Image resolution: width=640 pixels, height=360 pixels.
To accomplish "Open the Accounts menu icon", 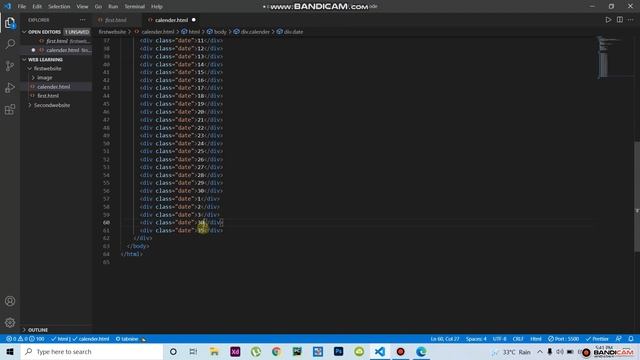I will tap(10, 301).
